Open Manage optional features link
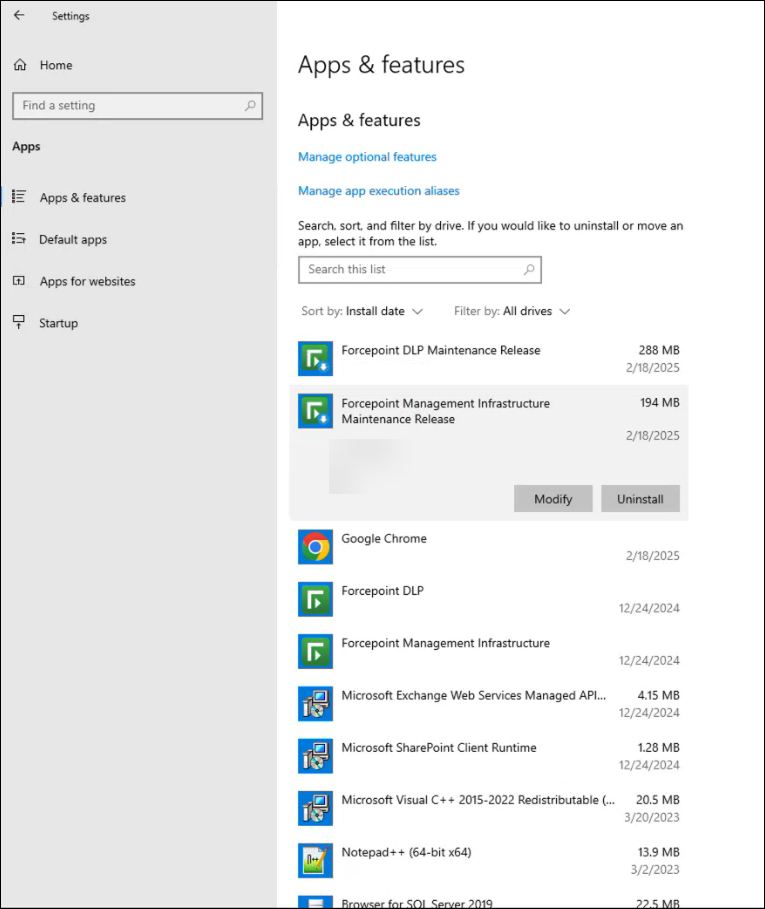This screenshot has width=765, height=909. (x=367, y=157)
